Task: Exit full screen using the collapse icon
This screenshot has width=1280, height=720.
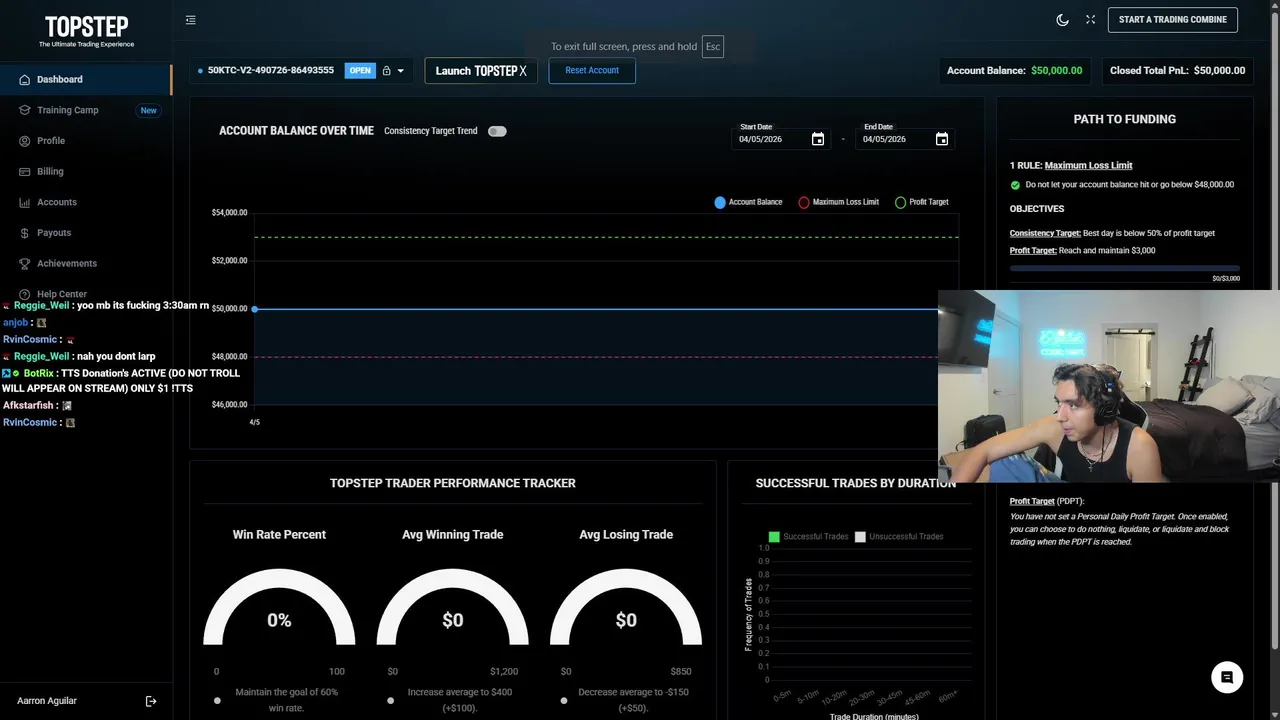Action: tap(1091, 20)
